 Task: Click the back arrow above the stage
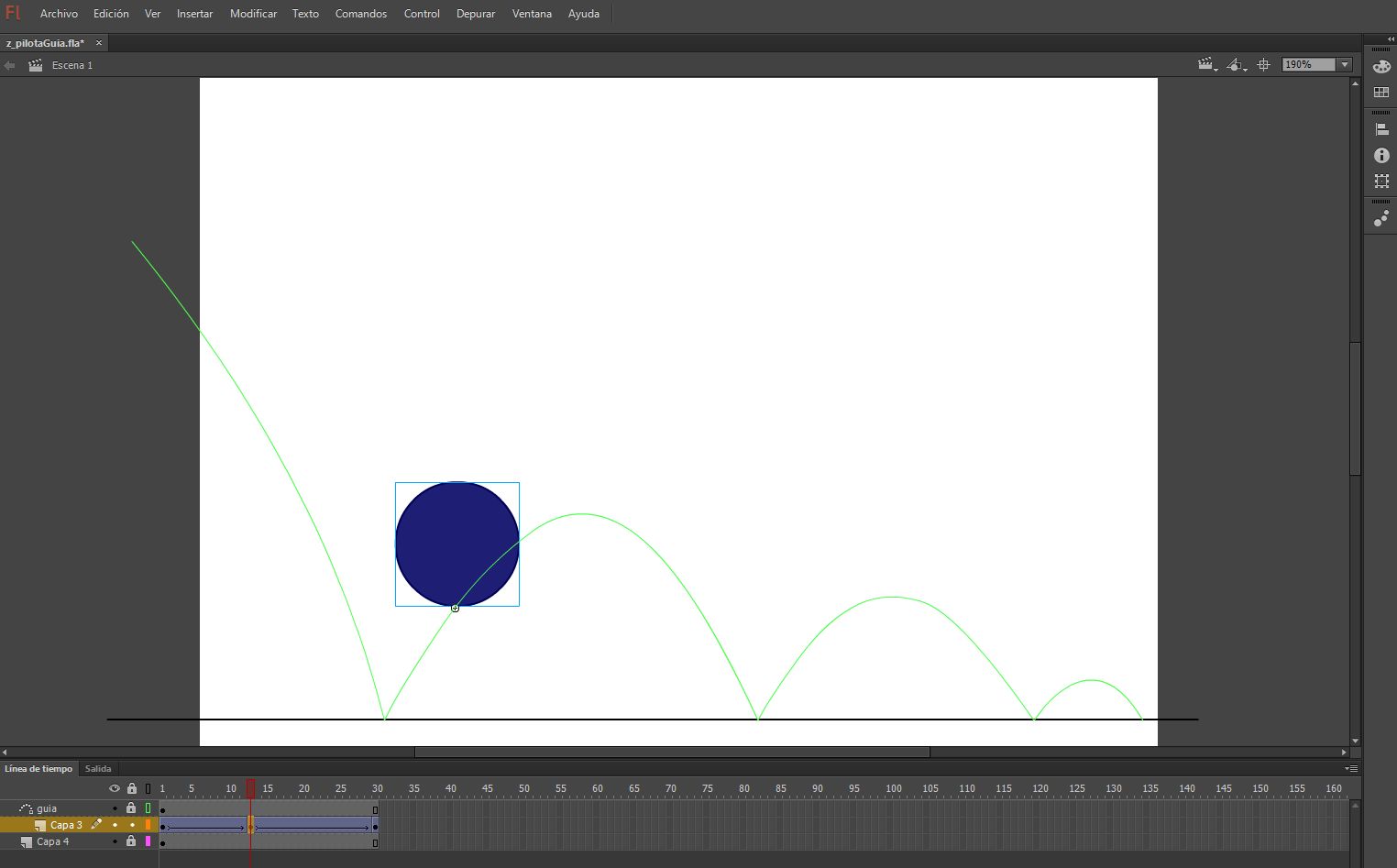(9, 65)
